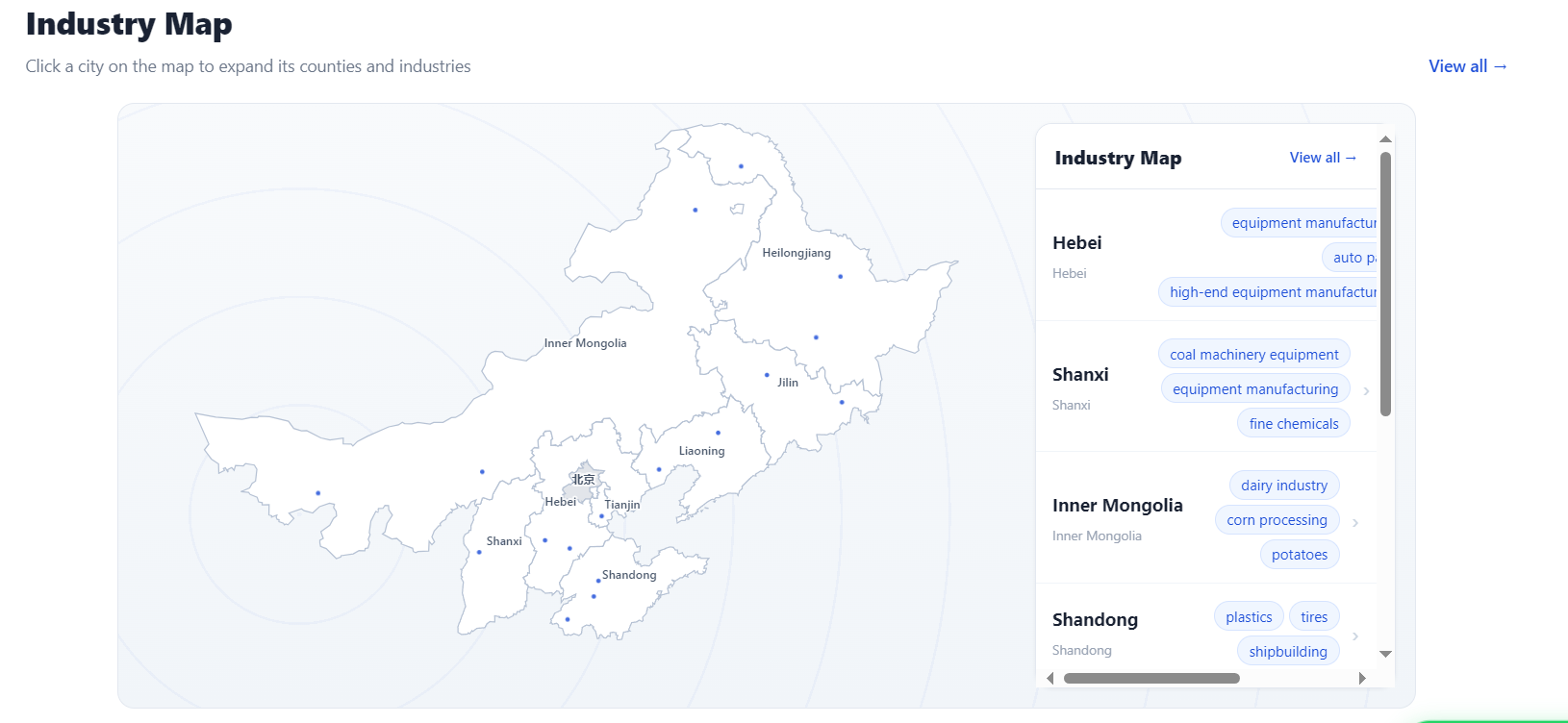Select Shanxi's "equipment manufacturing" tag
The width and height of the screenshot is (1568, 723).
[x=1255, y=389]
